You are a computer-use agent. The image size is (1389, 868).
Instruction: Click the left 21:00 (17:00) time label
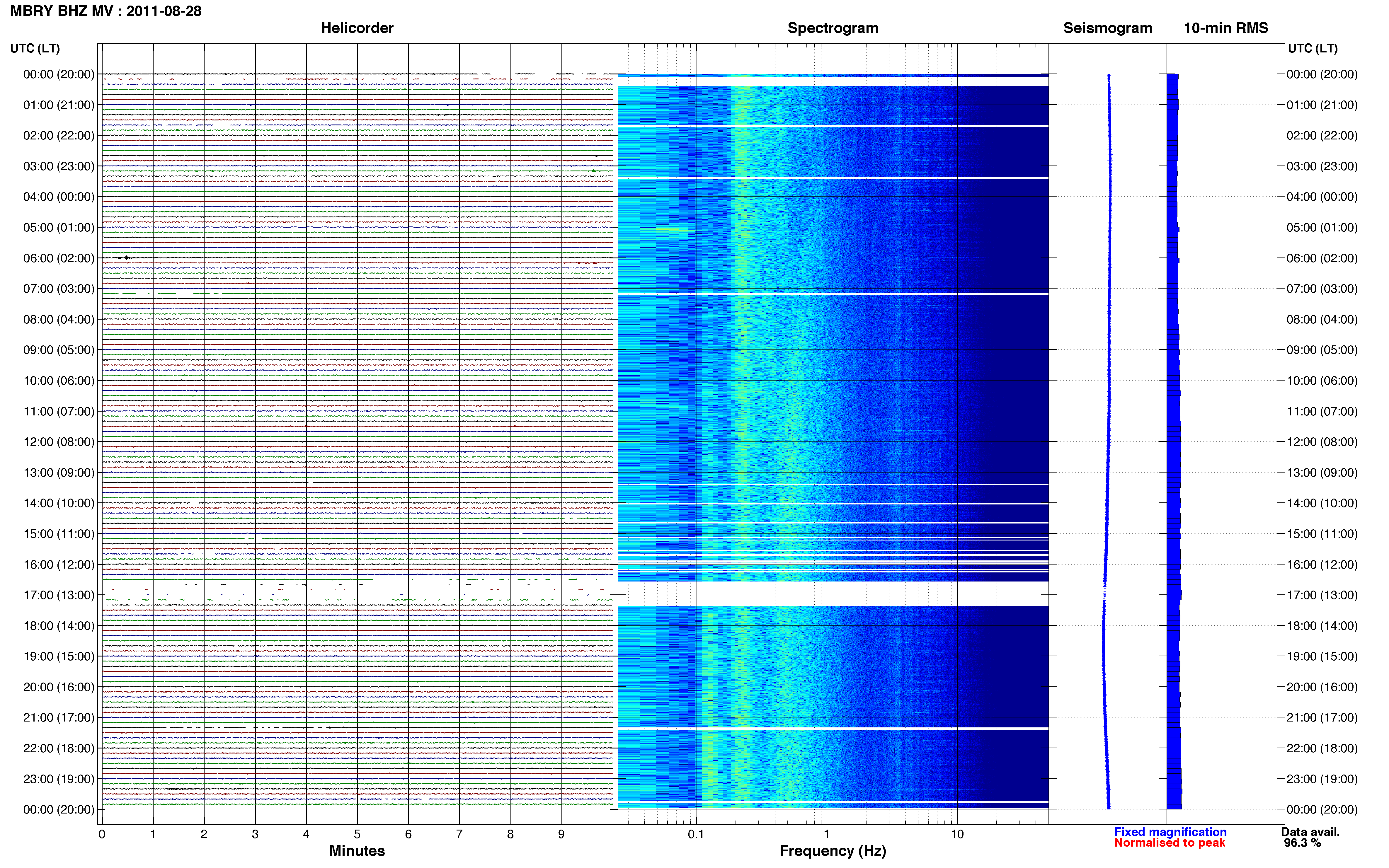[x=59, y=718]
